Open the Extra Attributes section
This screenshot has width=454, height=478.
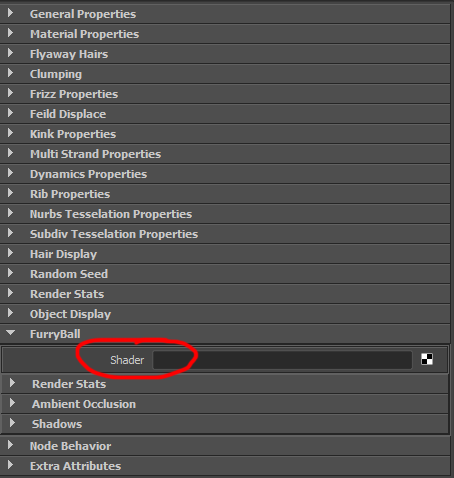click(x=10, y=465)
